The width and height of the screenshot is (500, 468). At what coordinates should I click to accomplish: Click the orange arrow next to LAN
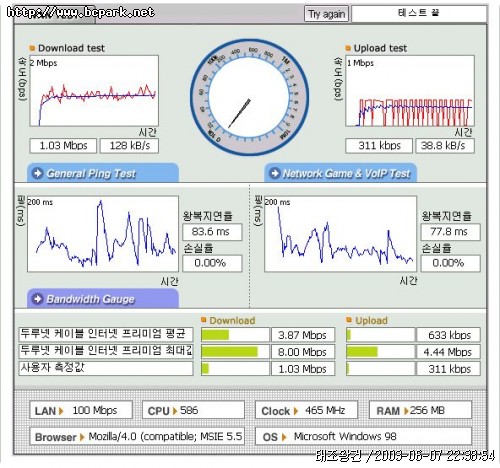point(61,411)
